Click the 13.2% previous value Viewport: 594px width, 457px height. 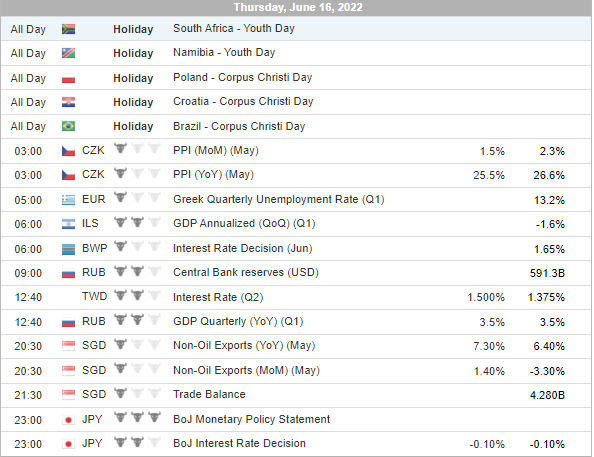549,200
